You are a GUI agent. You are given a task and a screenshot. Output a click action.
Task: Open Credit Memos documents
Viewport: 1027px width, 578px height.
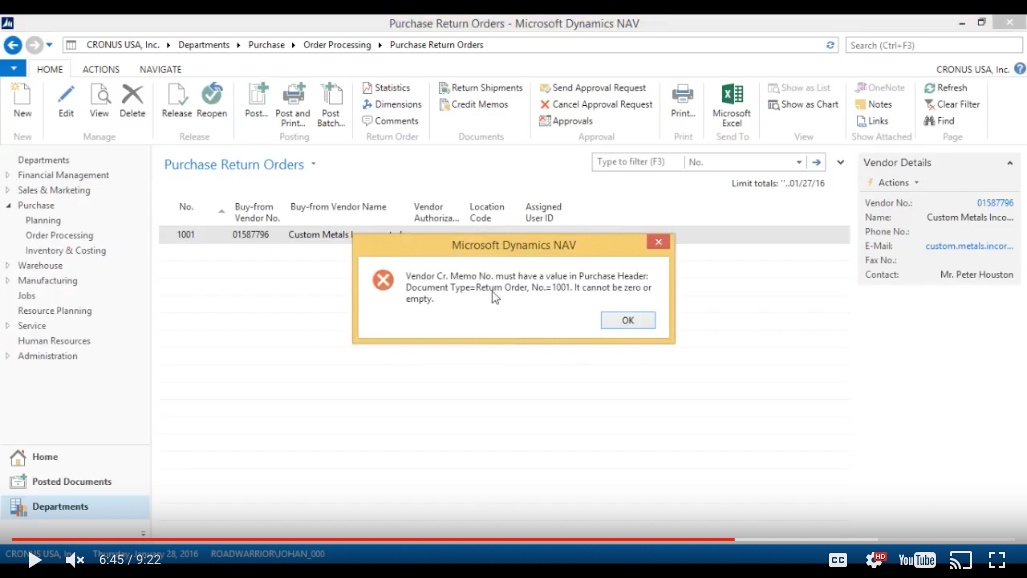click(474, 104)
